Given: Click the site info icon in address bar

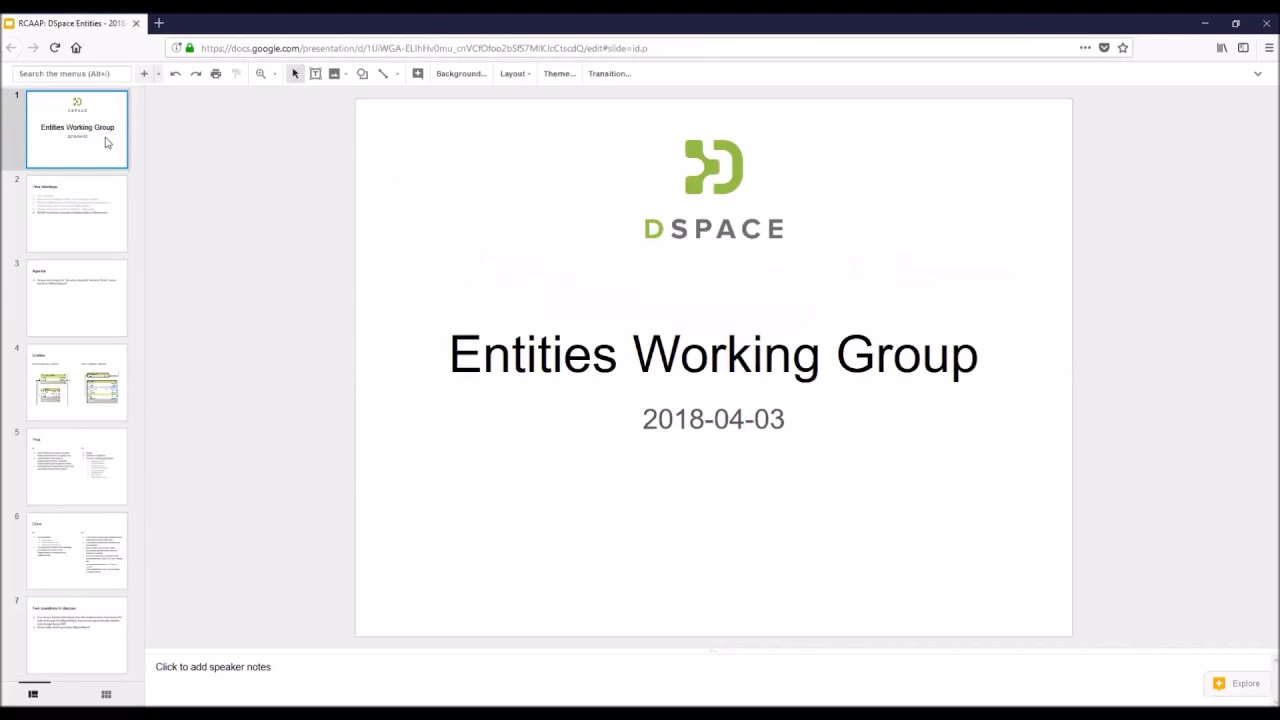Looking at the screenshot, I should point(176,48).
